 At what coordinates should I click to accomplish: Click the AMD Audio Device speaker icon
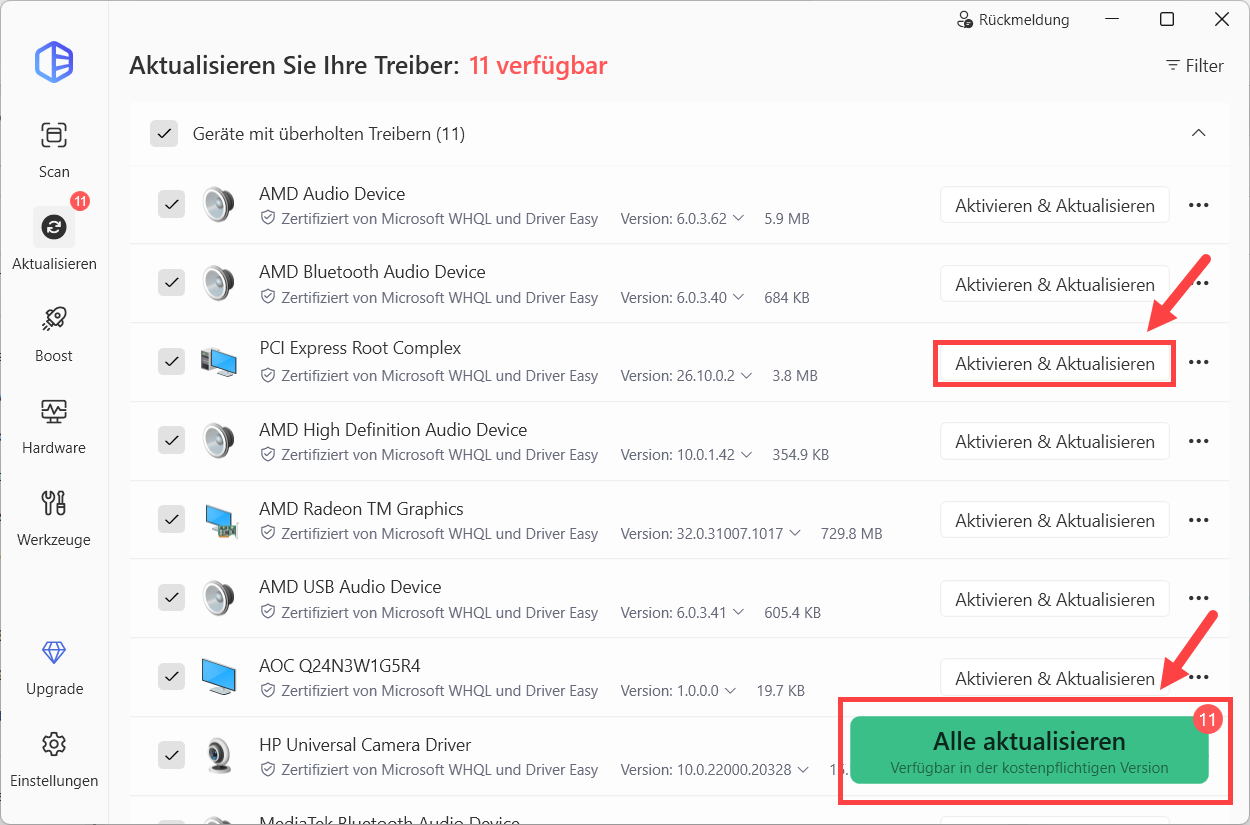point(218,205)
